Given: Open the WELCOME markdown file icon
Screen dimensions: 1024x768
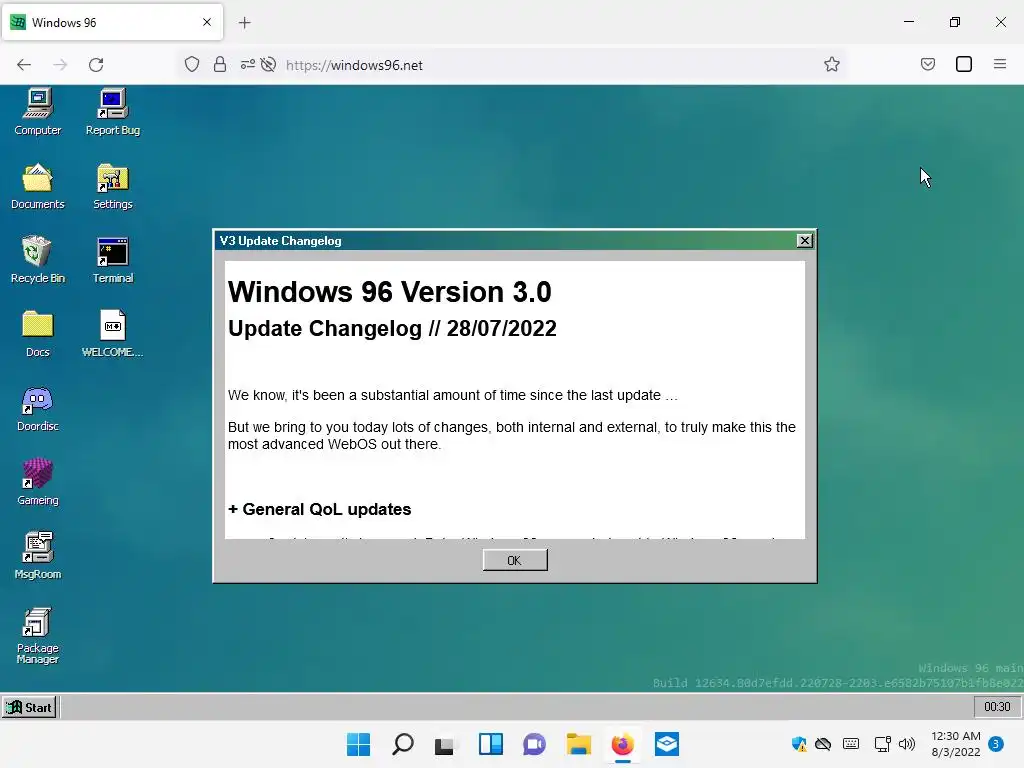Looking at the screenshot, I should point(113,334).
